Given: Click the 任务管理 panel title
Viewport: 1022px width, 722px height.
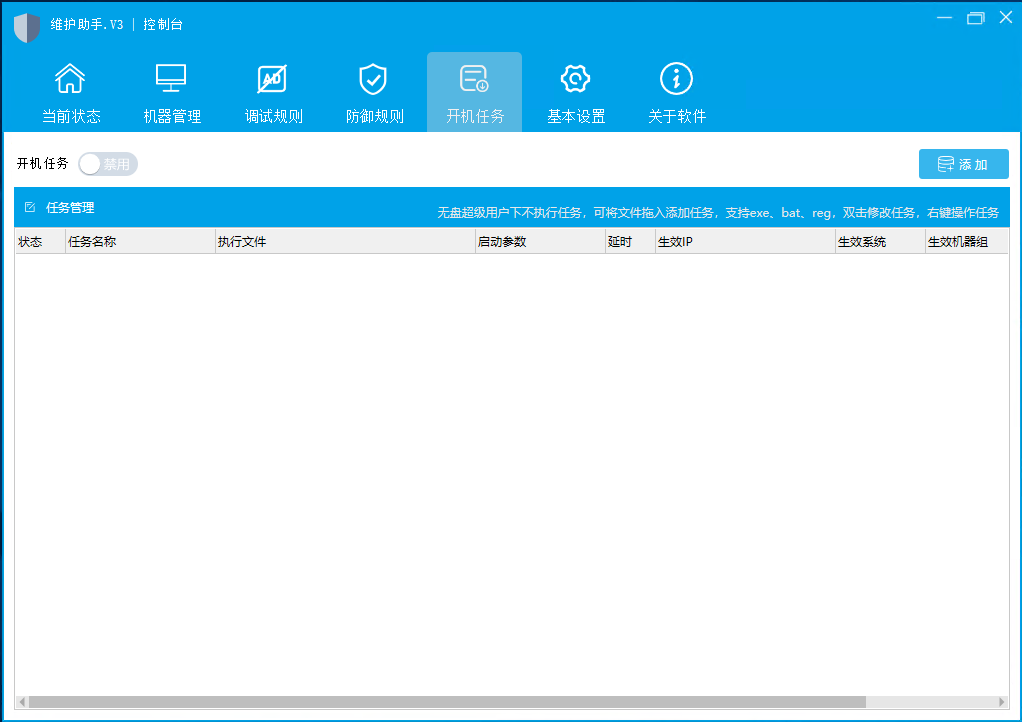Looking at the screenshot, I should point(70,208).
